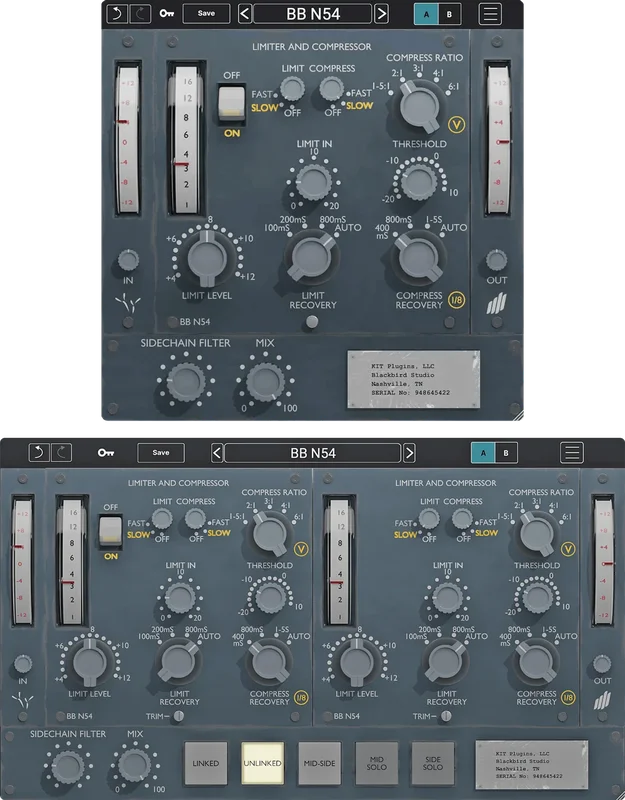Click MIX knob in top window

point(265,382)
